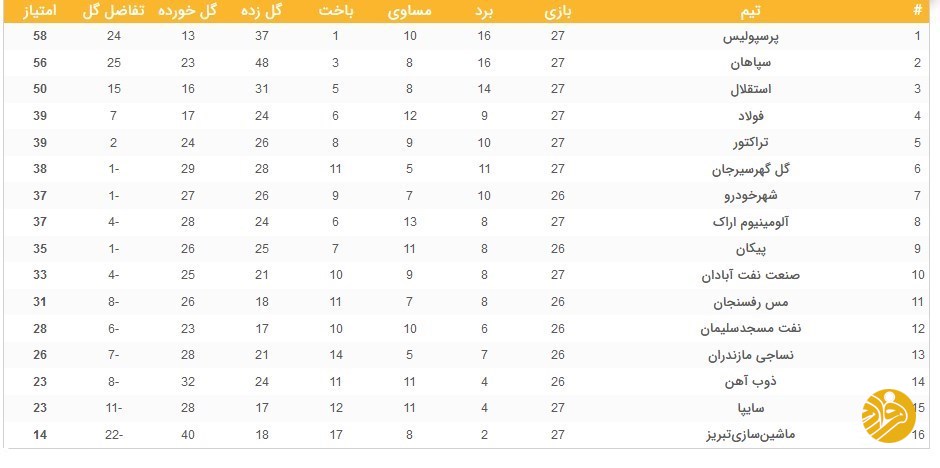Click the # rank column header

pyautogui.click(x=918, y=11)
